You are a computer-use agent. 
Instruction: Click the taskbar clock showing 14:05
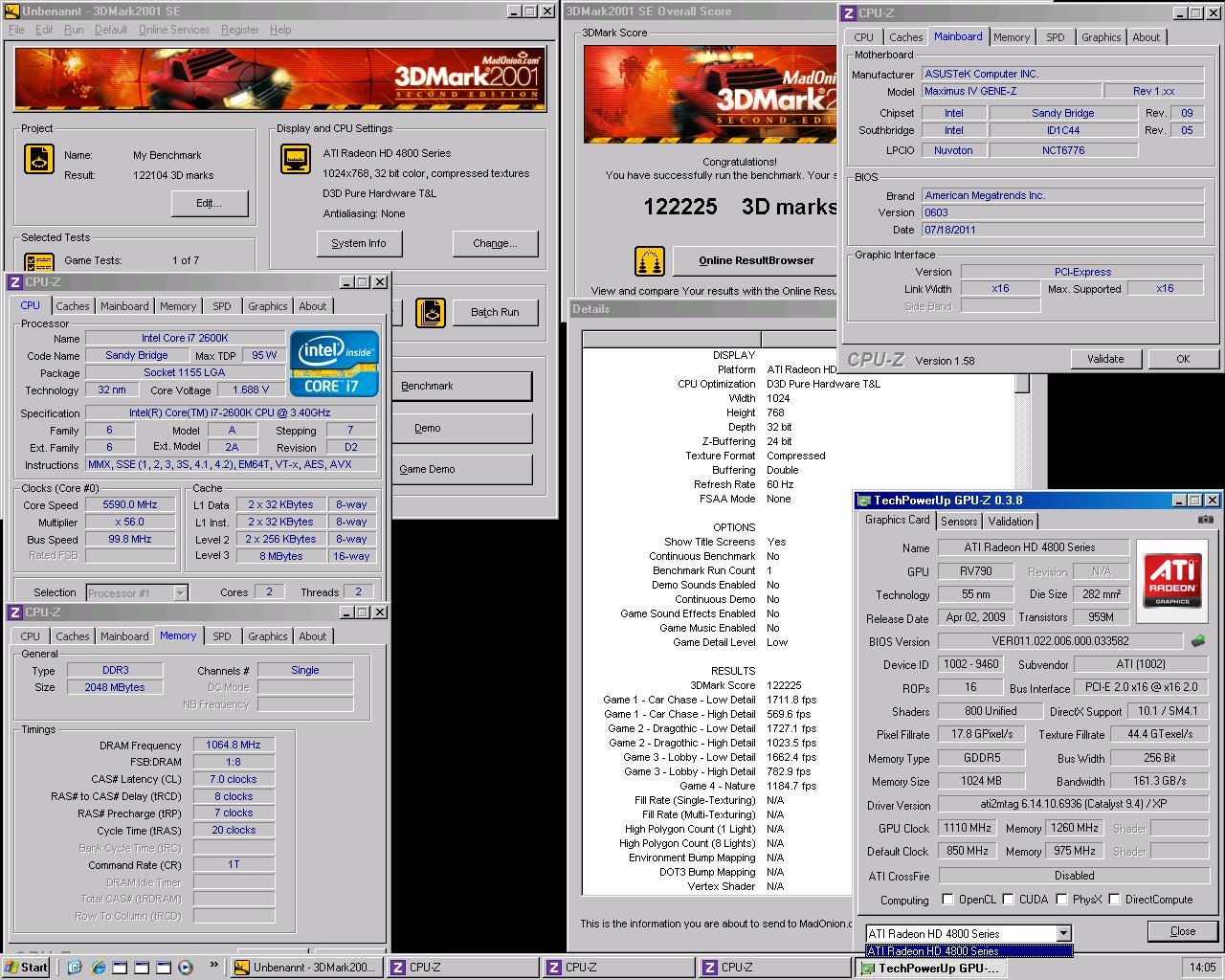(x=1203, y=967)
